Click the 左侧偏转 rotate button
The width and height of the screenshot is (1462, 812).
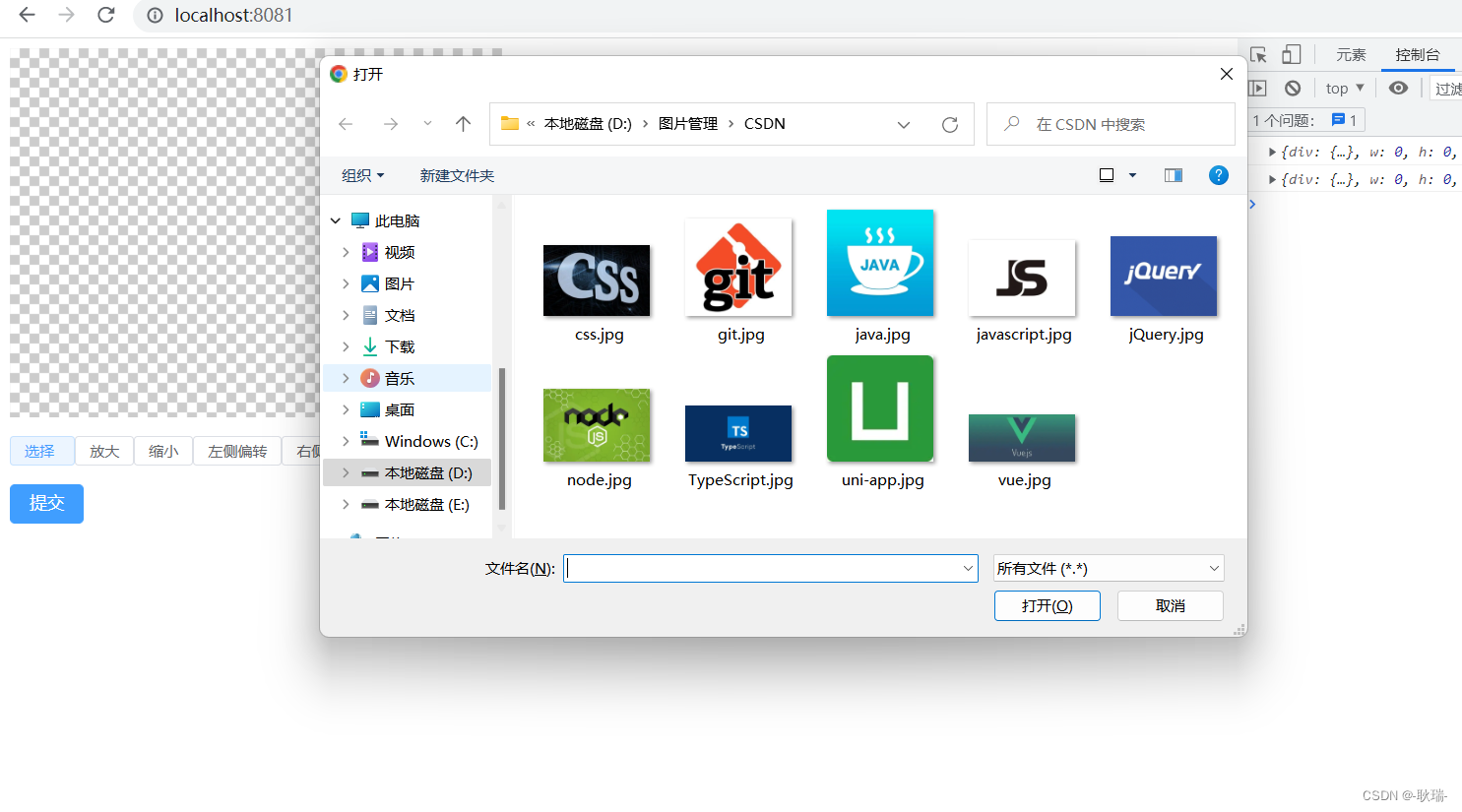click(237, 452)
